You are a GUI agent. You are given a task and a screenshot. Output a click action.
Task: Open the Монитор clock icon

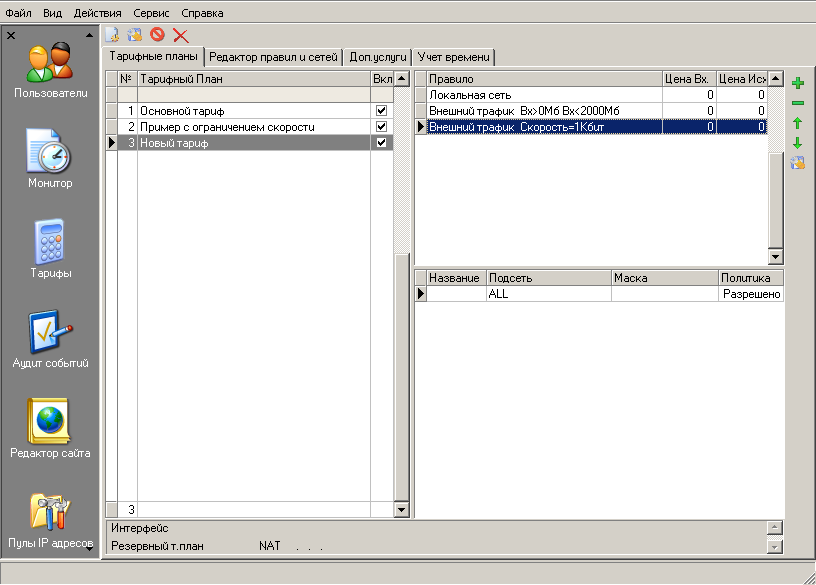(x=50, y=152)
